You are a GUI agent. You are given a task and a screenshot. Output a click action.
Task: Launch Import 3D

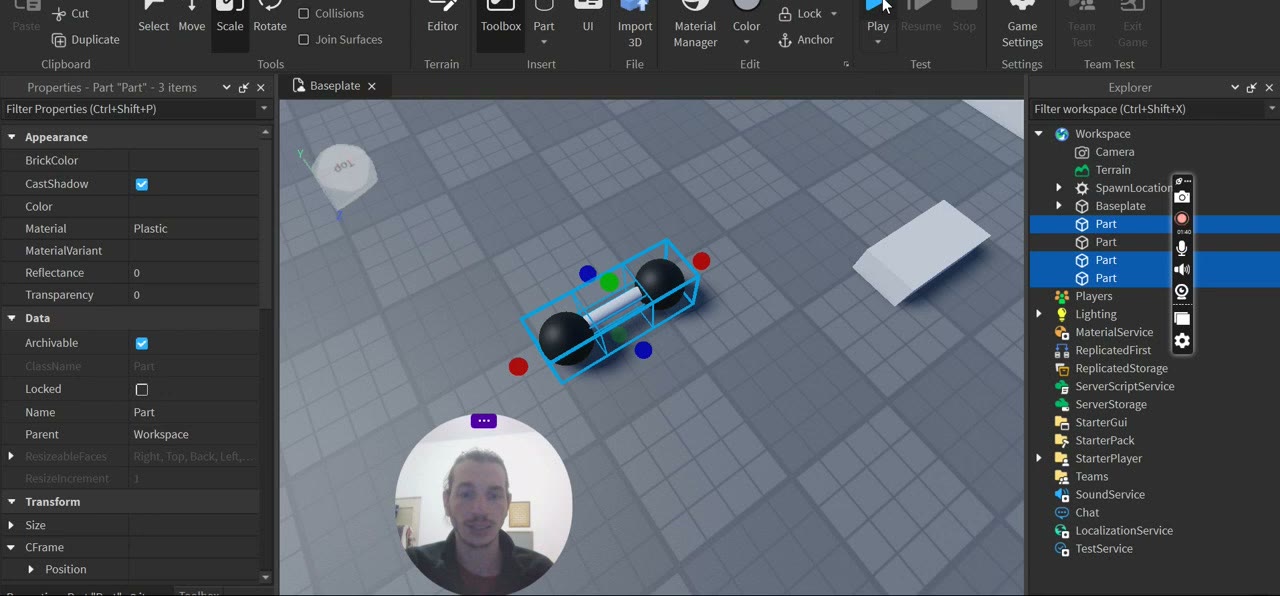coord(635,26)
